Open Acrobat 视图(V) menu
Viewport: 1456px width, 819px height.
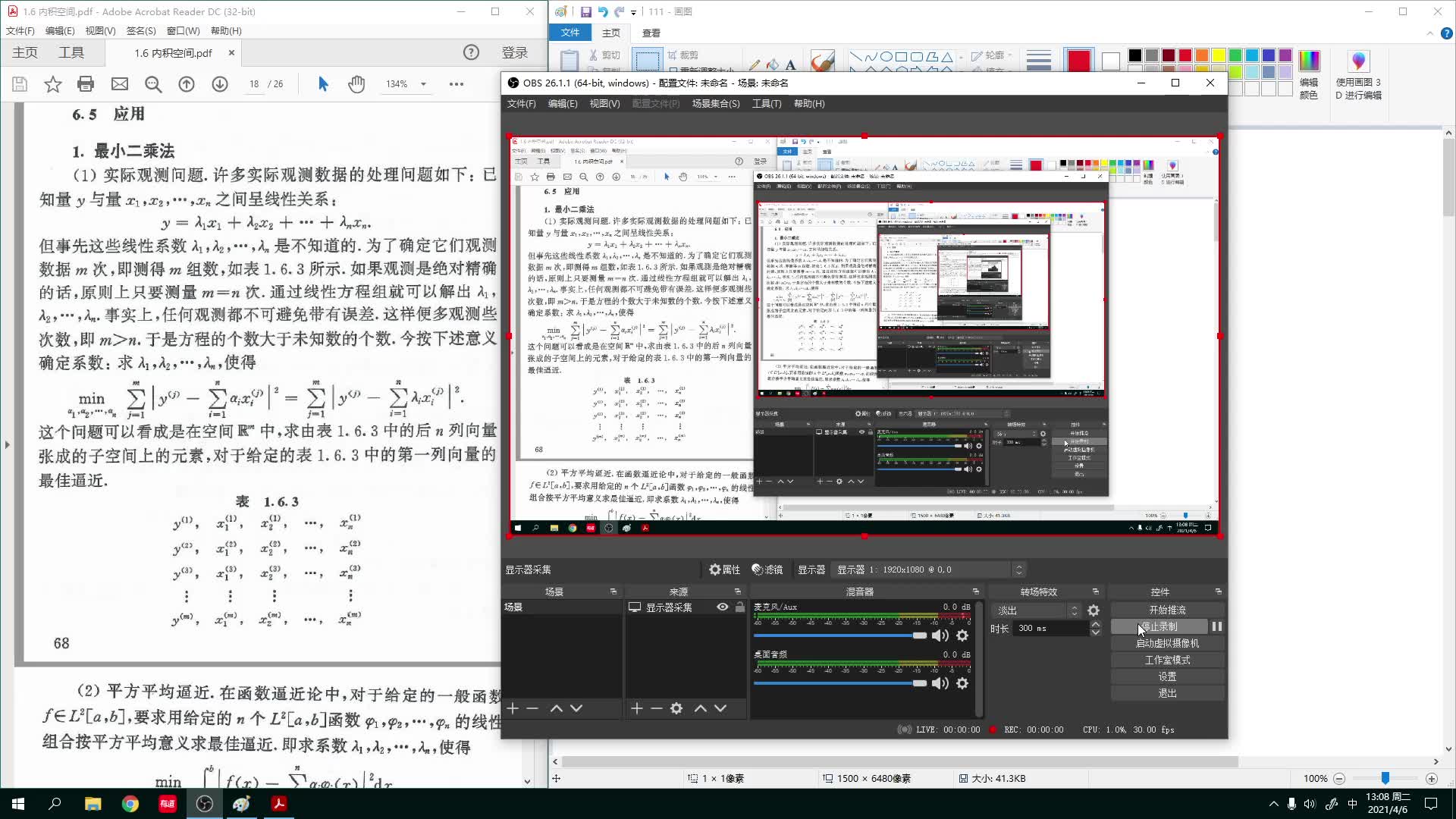tap(100, 31)
